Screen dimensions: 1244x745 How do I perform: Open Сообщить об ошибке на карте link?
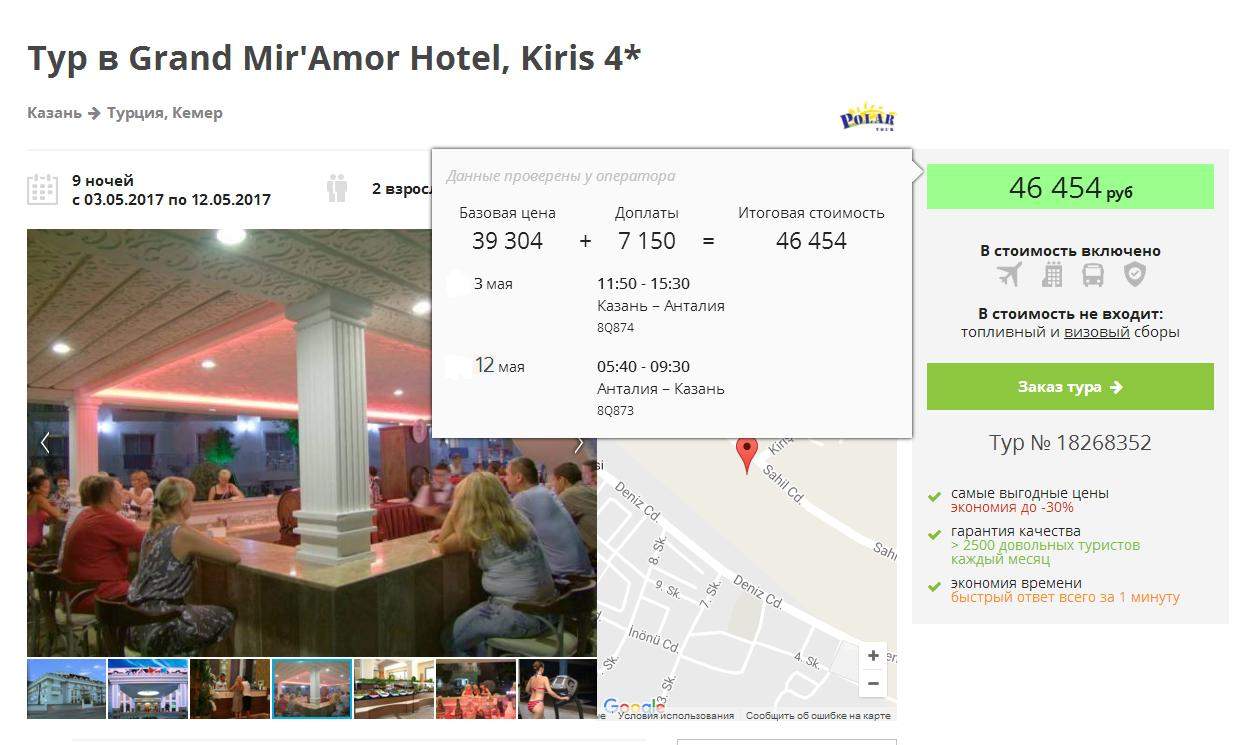[x=818, y=716]
